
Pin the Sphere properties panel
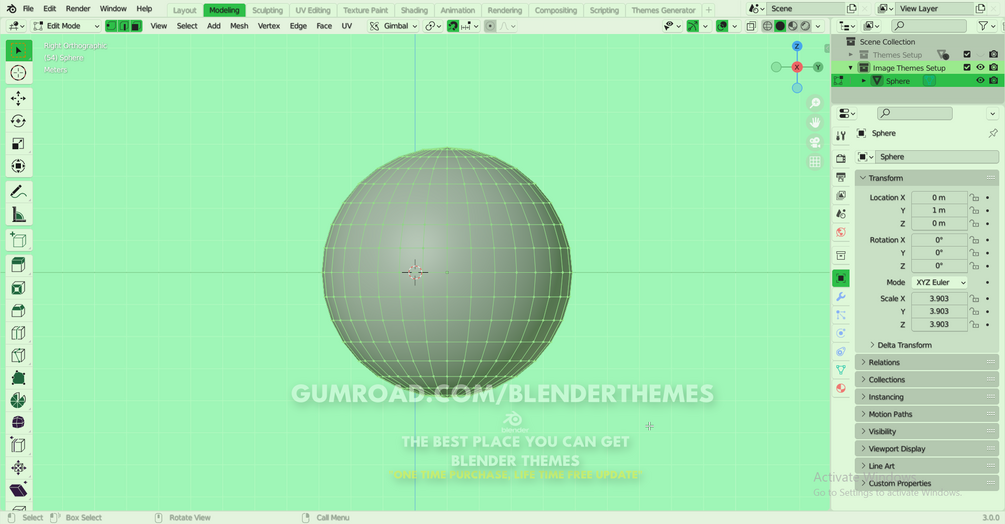pyautogui.click(x=993, y=133)
